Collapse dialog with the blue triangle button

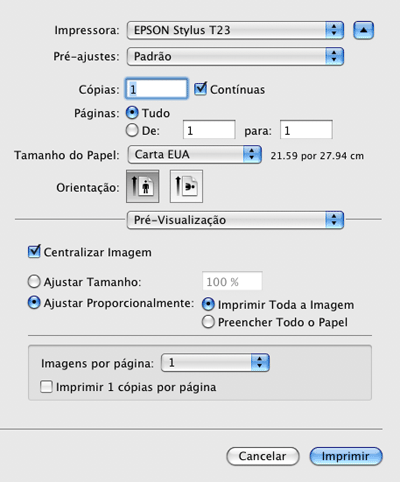pyautogui.click(x=363, y=30)
